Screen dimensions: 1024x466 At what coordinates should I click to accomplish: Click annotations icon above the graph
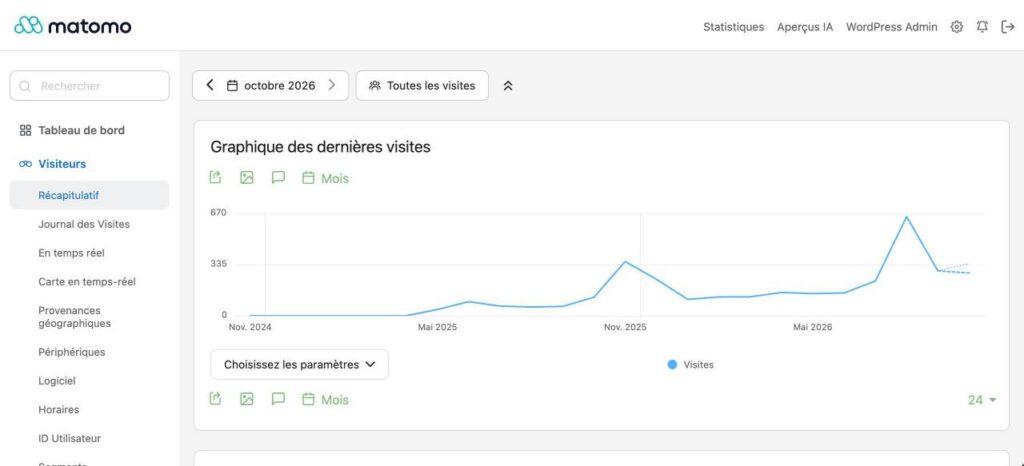278,178
